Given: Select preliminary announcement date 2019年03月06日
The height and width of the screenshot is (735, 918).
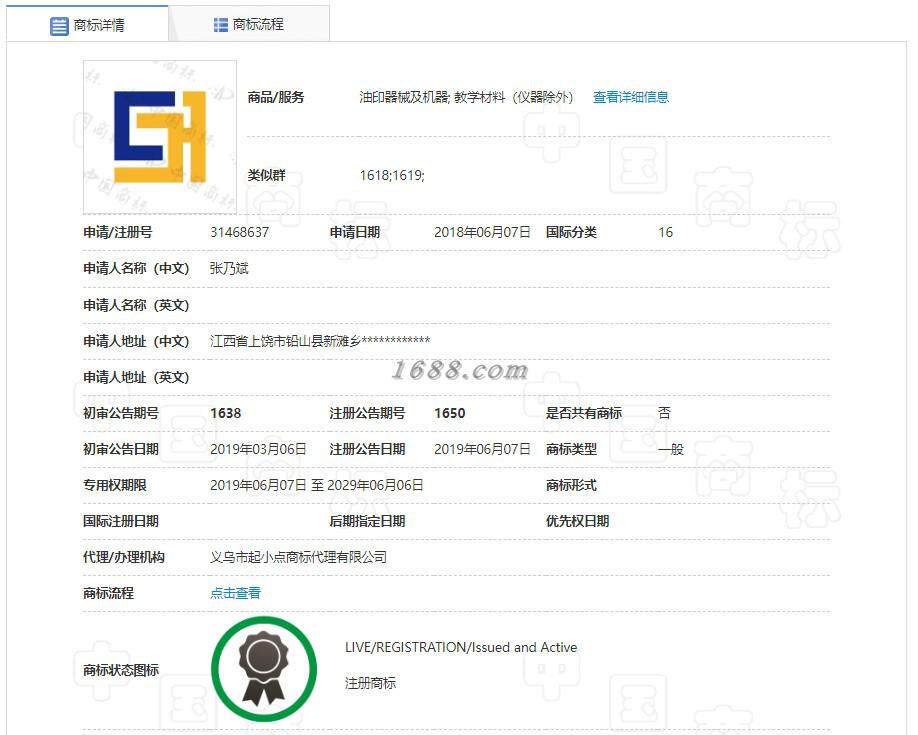Looking at the screenshot, I should click(x=258, y=449).
